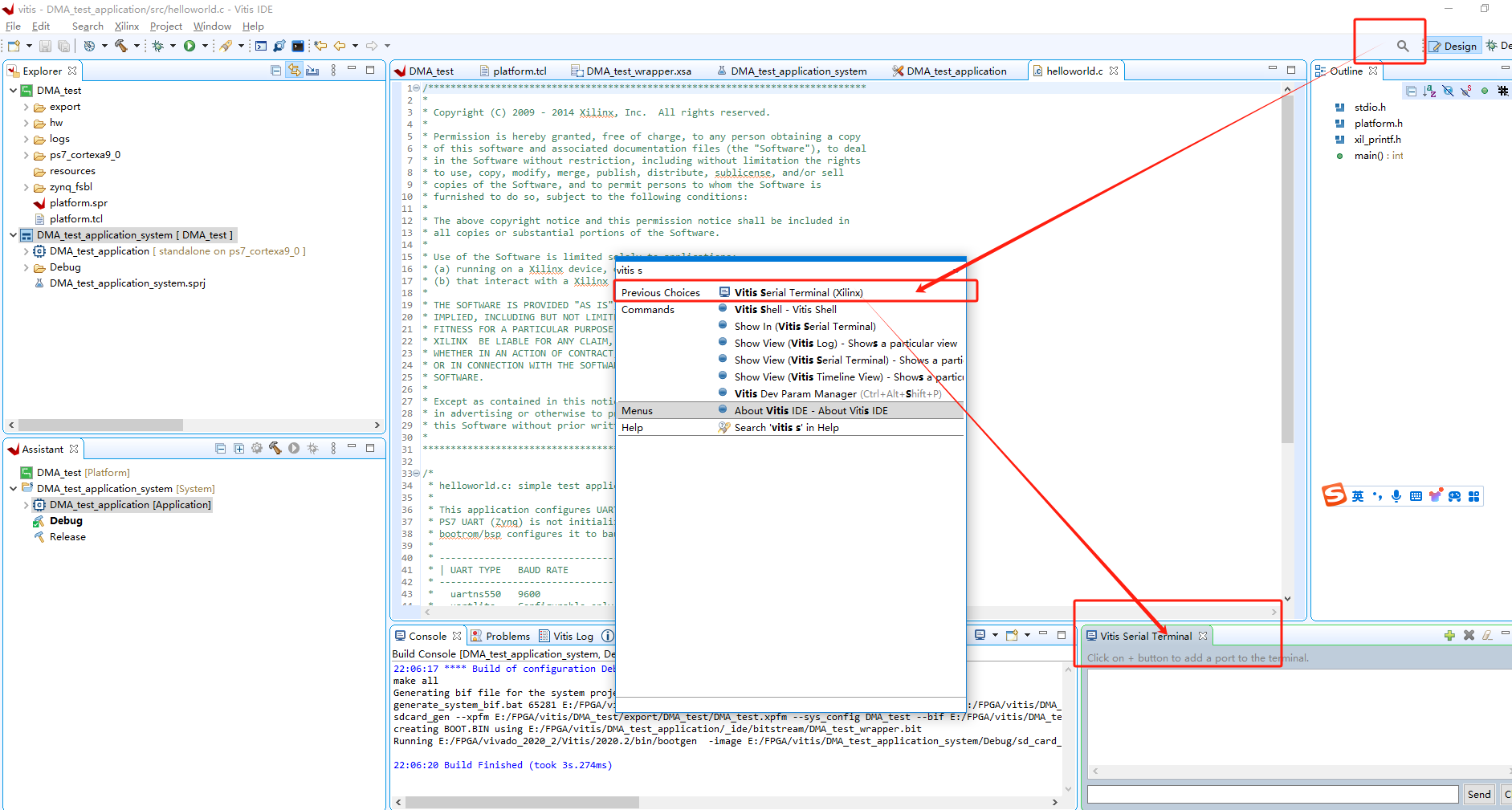Click the Sogou IME microphone icon

1396,496
